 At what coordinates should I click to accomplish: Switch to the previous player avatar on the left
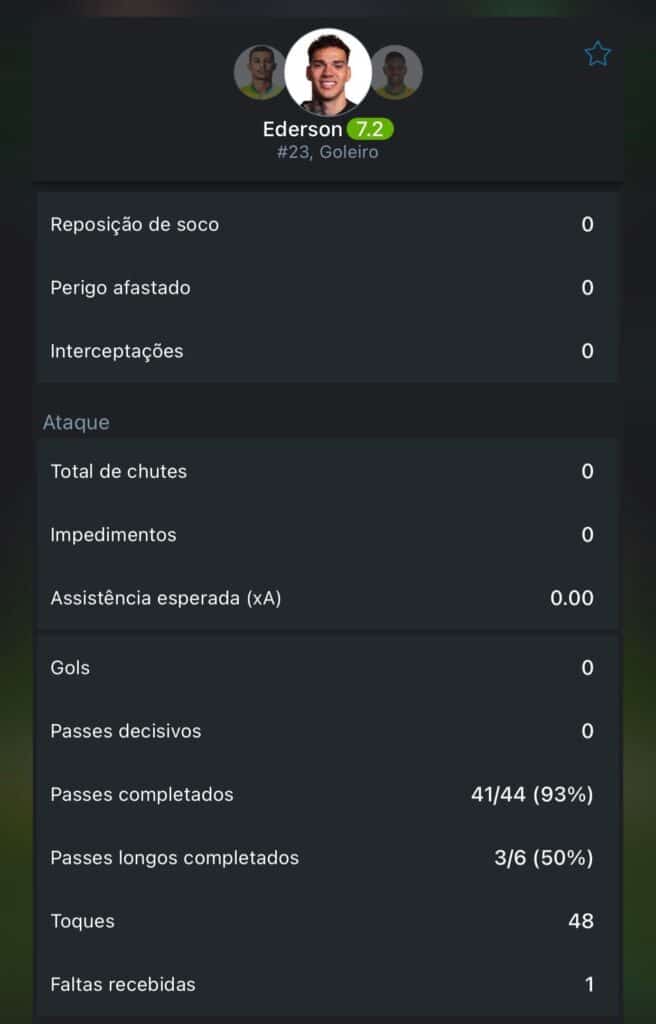[x=259, y=72]
